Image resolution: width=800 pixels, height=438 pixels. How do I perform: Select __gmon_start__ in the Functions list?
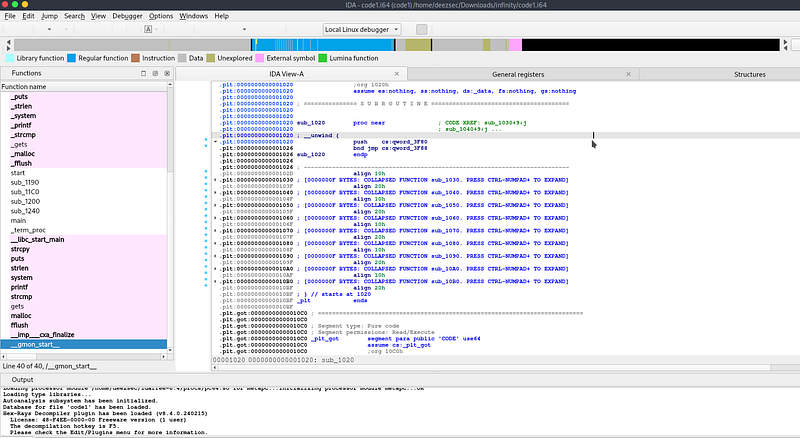[84, 345]
